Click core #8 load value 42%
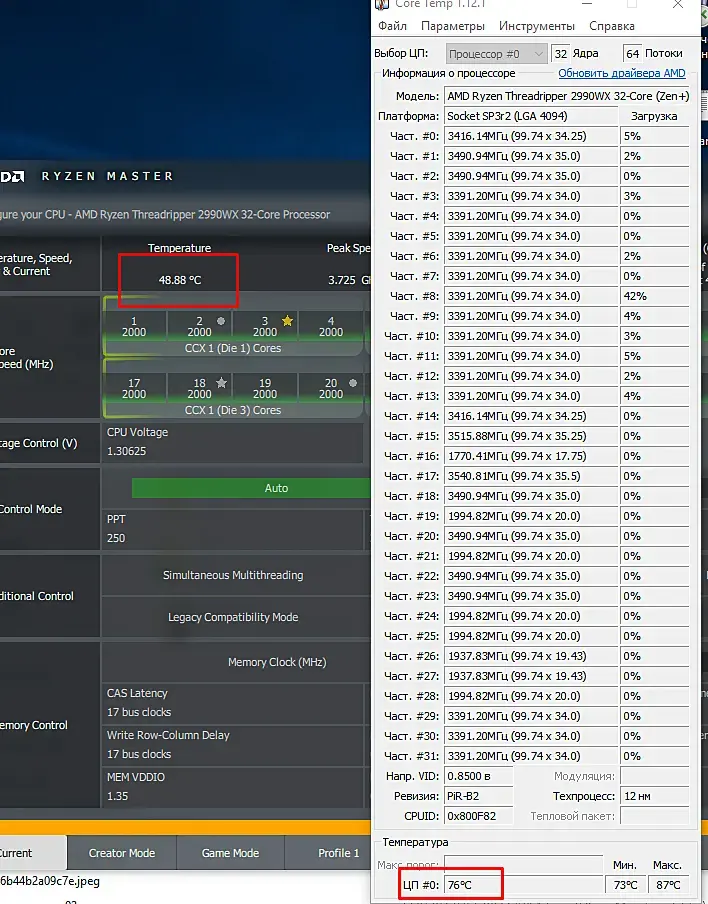708x904 pixels. 654,296
